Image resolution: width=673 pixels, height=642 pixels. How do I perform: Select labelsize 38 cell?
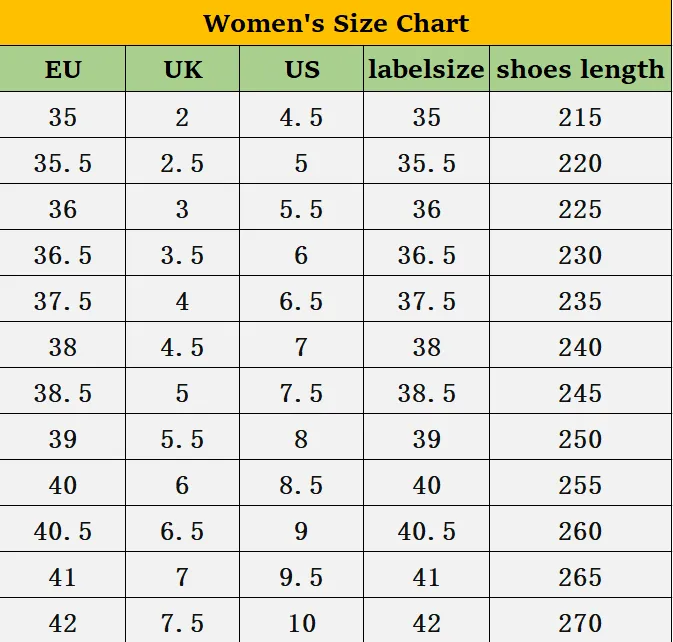(x=426, y=345)
